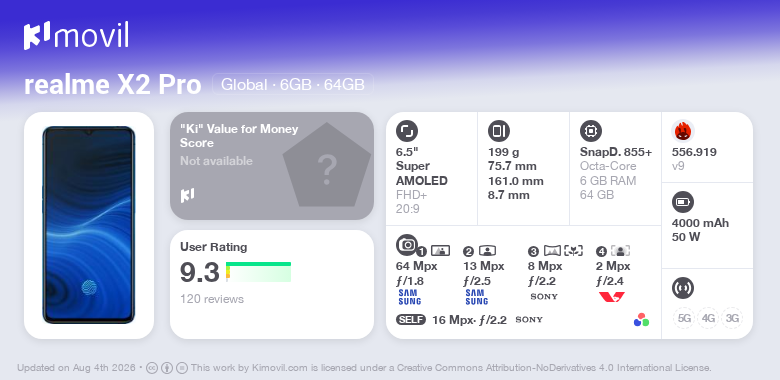Open the 120 reviews link

[212, 299]
